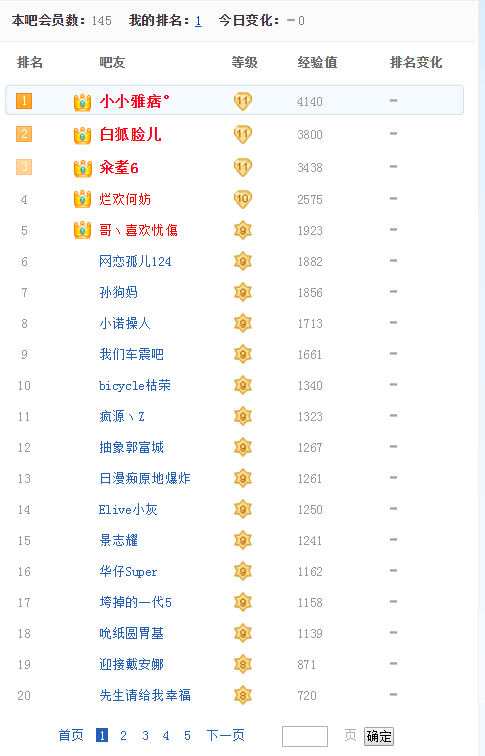Click the crown icon beside 小小雅痞
This screenshot has width=485, height=756.
click(82, 102)
